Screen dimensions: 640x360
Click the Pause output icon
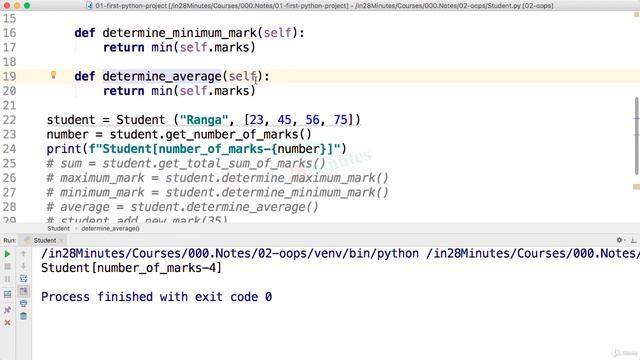click(x=7, y=279)
